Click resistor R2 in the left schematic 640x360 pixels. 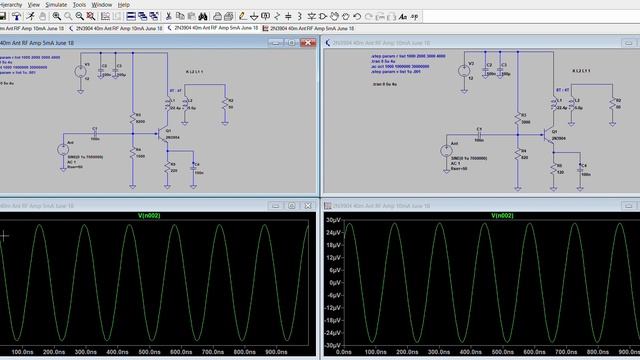click(225, 104)
